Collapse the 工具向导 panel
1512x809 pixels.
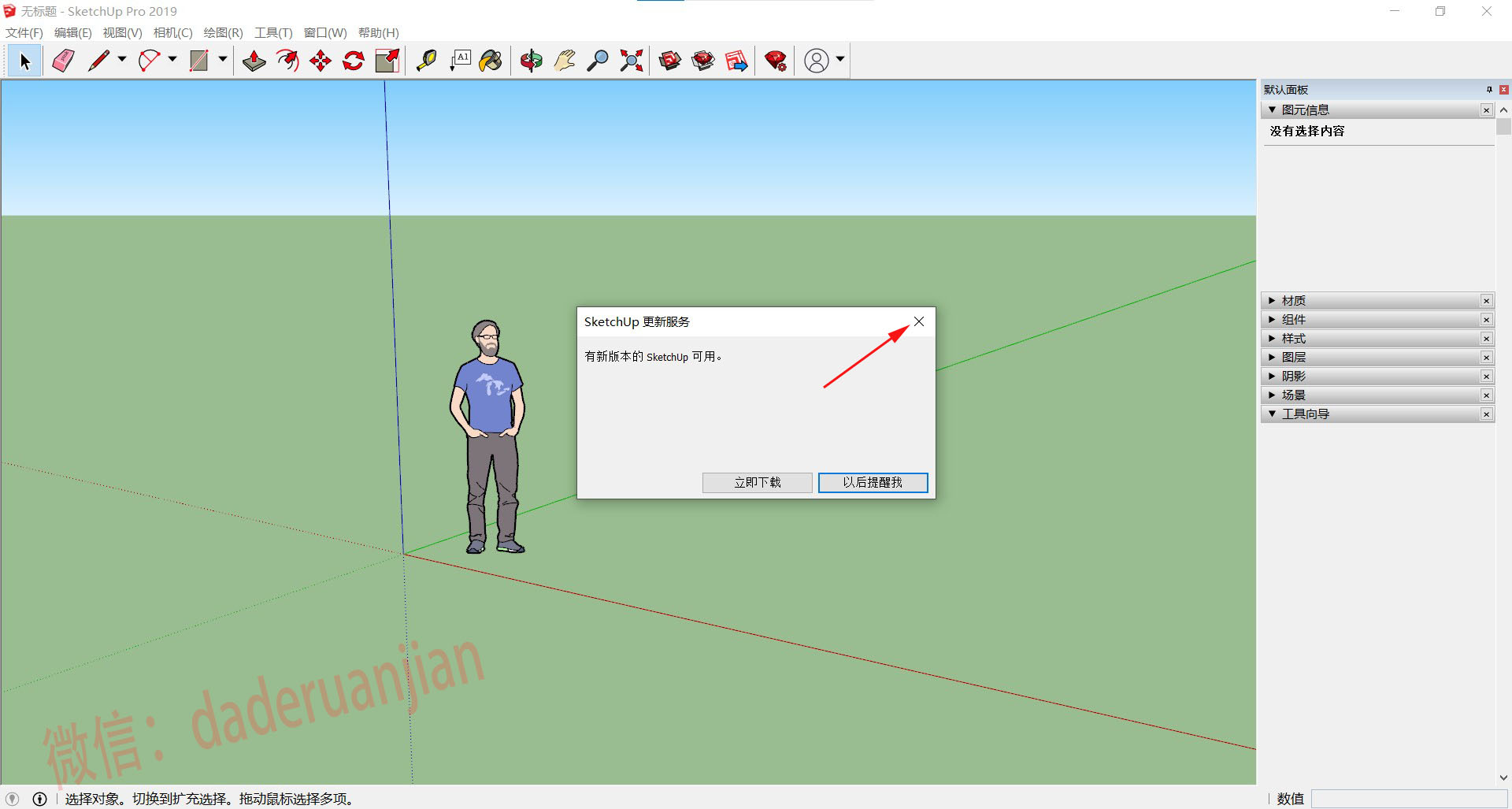[x=1272, y=414]
